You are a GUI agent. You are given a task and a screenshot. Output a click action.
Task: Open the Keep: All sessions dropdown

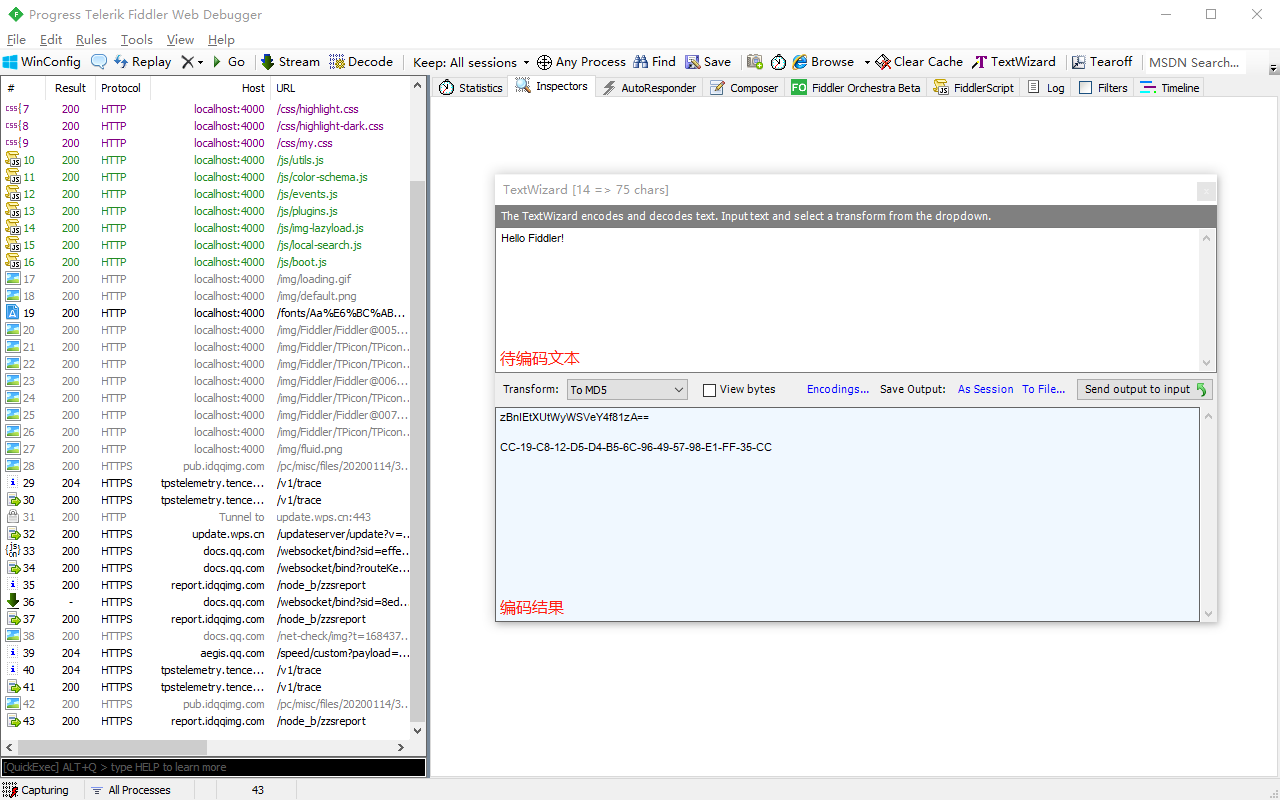(x=471, y=62)
